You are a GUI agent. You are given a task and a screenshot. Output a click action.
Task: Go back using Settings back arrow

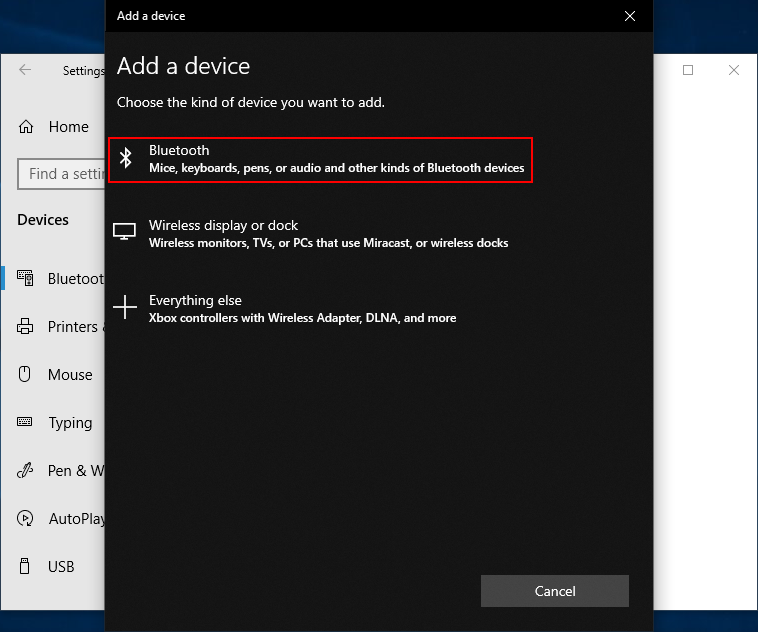click(25, 70)
